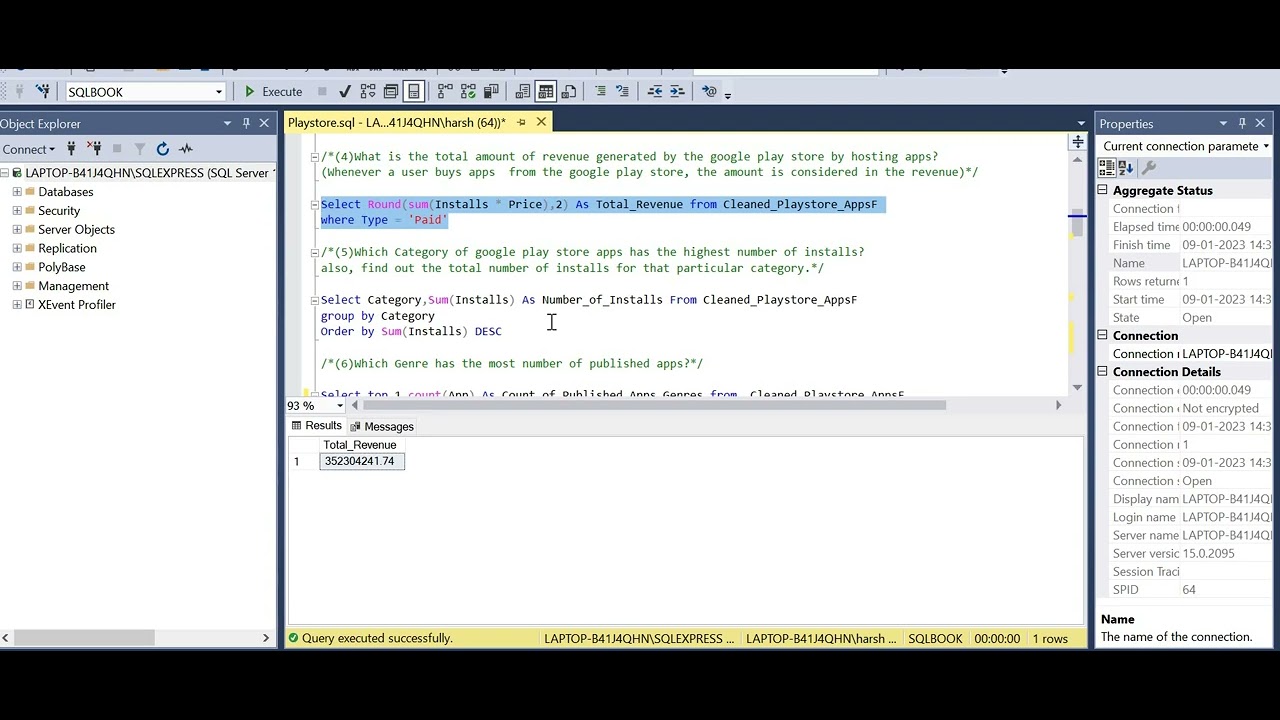Click Connect Object Explorer plug icon
This screenshot has height=720, width=1280.
[71, 149]
